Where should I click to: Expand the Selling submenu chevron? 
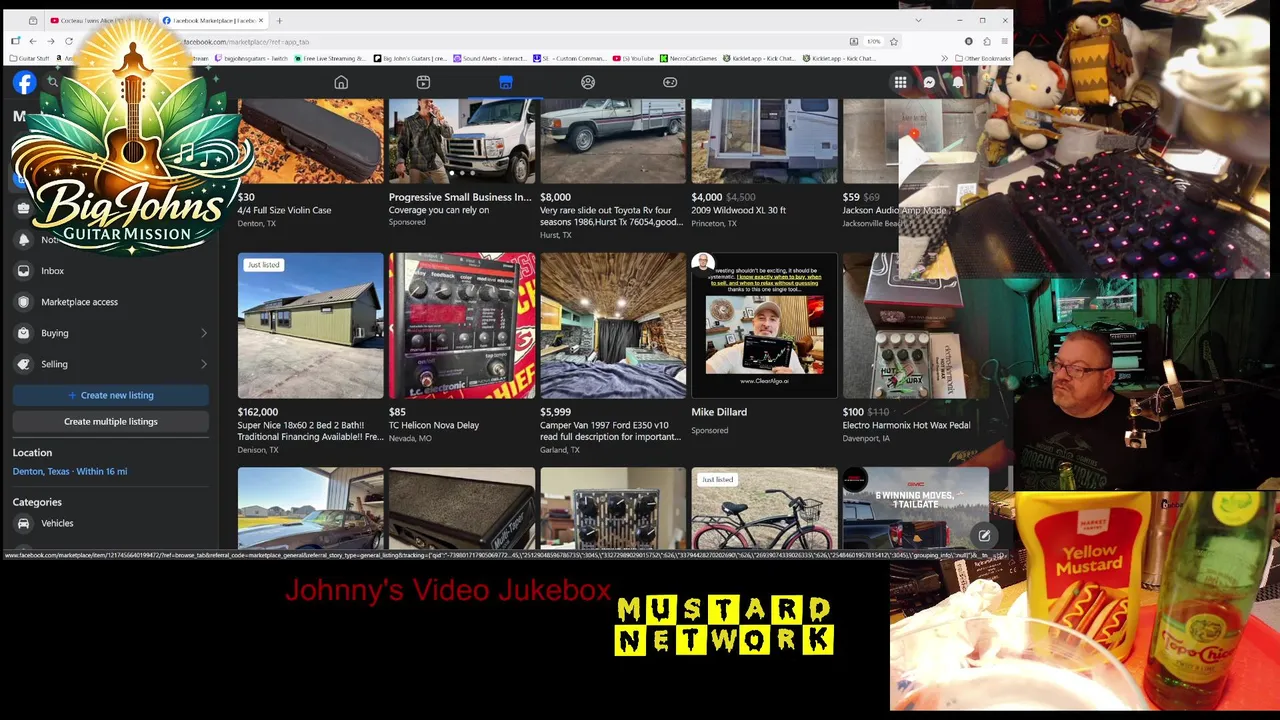[203, 364]
